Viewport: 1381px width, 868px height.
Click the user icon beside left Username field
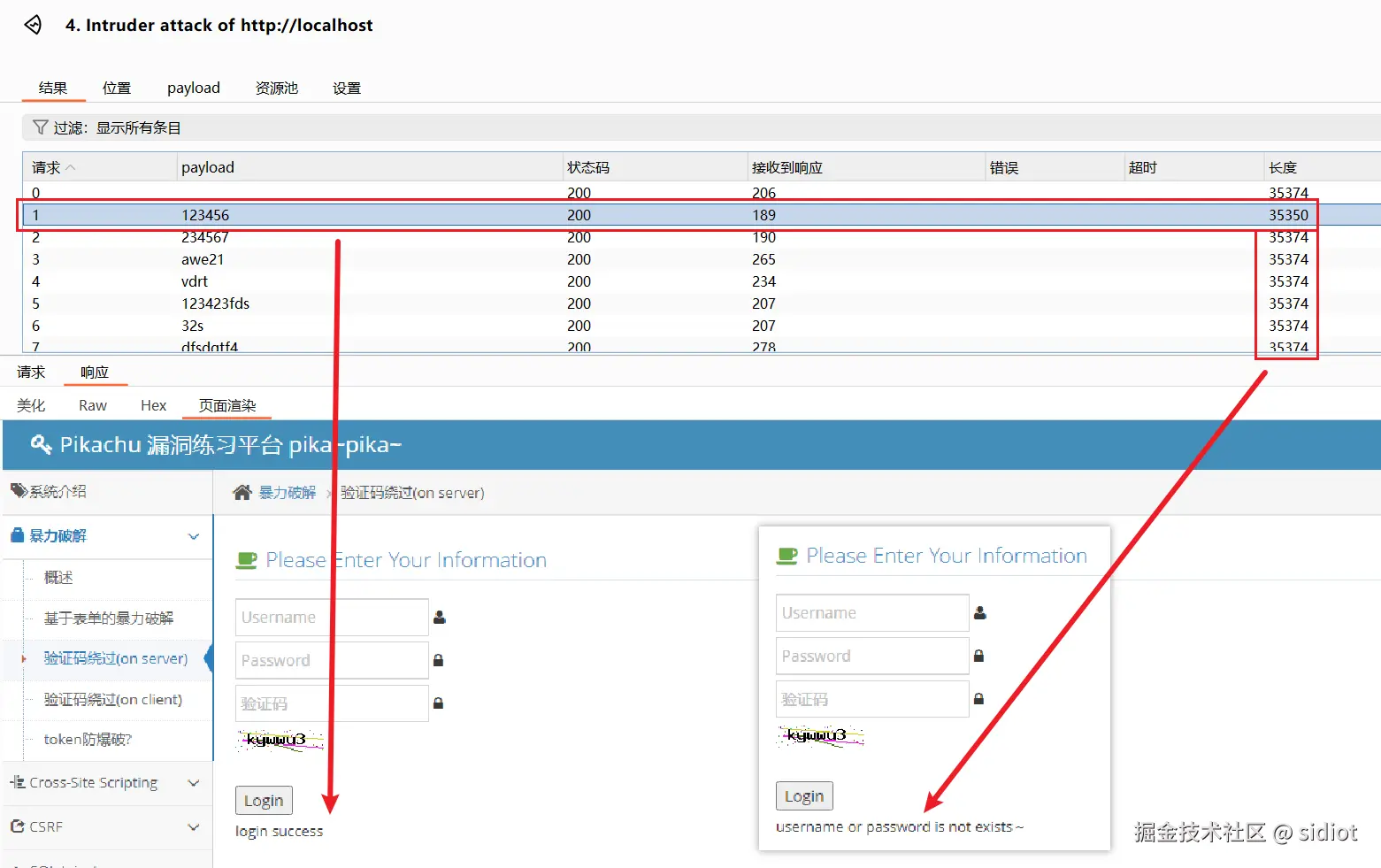click(x=440, y=618)
